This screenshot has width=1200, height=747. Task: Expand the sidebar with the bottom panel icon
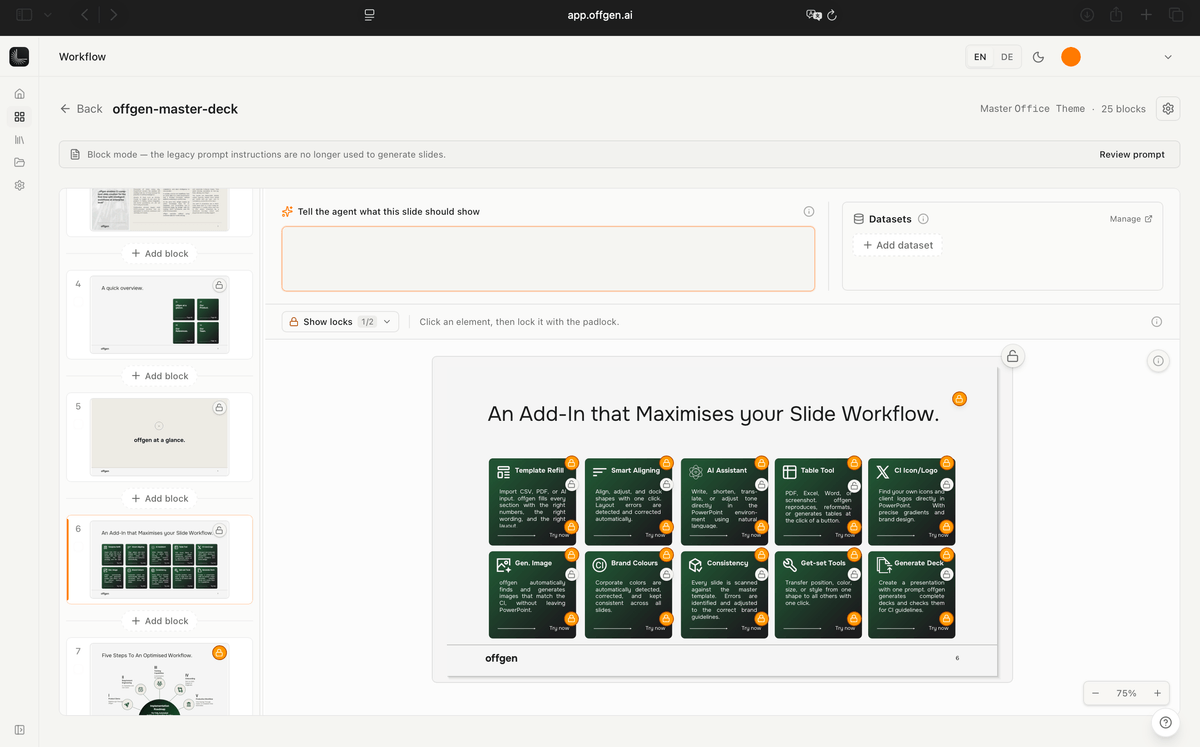19,729
